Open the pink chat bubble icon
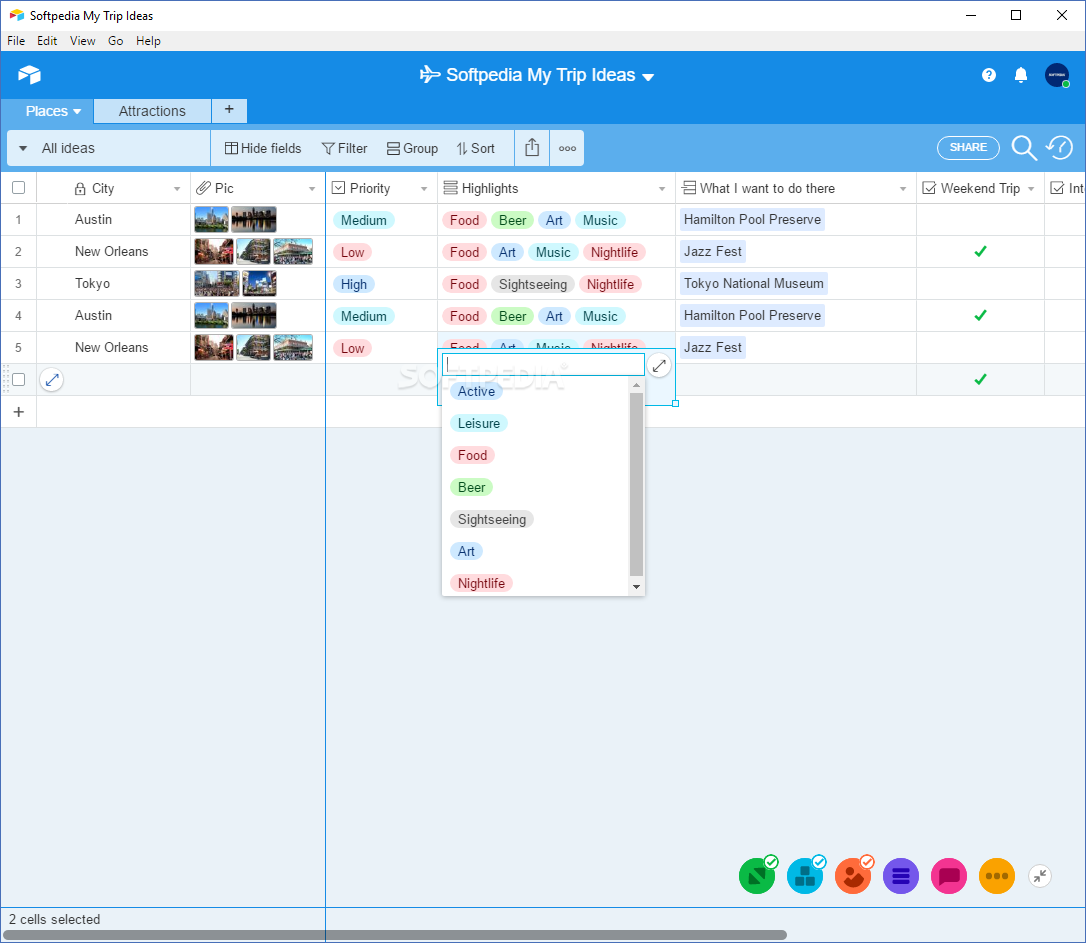1086x943 pixels. point(949,876)
